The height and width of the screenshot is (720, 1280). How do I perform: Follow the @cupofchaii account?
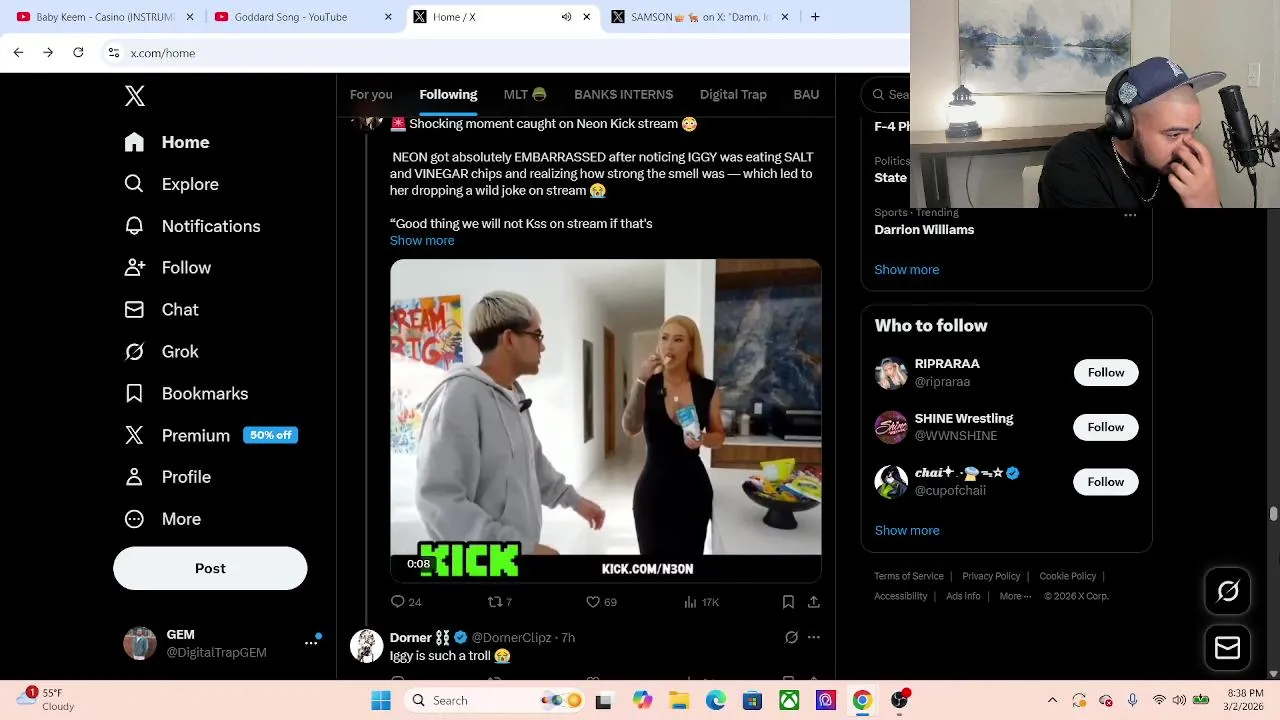point(1106,482)
